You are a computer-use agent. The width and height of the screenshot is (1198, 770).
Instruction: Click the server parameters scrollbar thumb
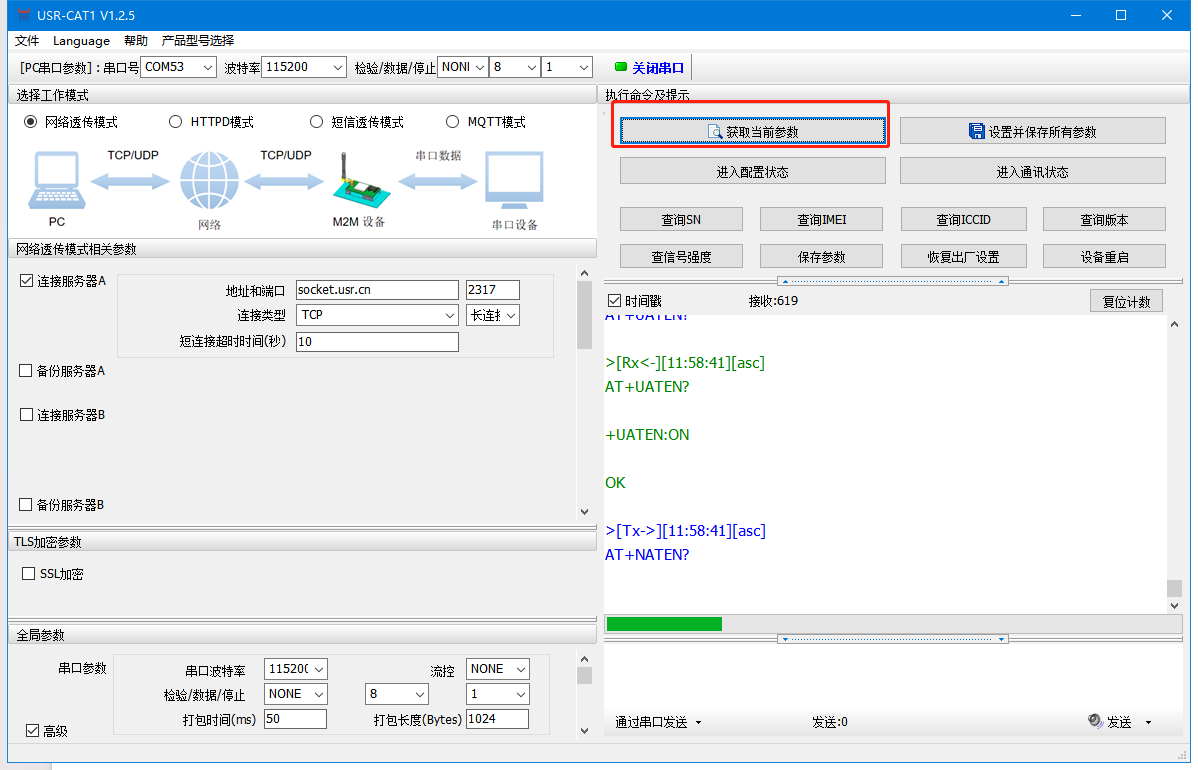click(584, 315)
